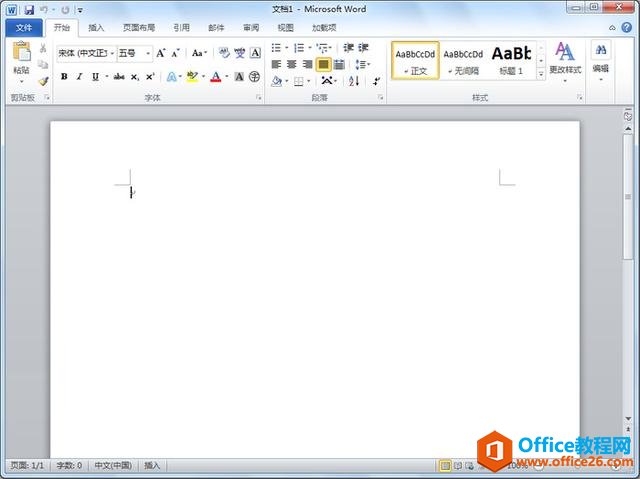Select the Format Painter brush
This screenshot has width=640, height=479.
pos(43,81)
